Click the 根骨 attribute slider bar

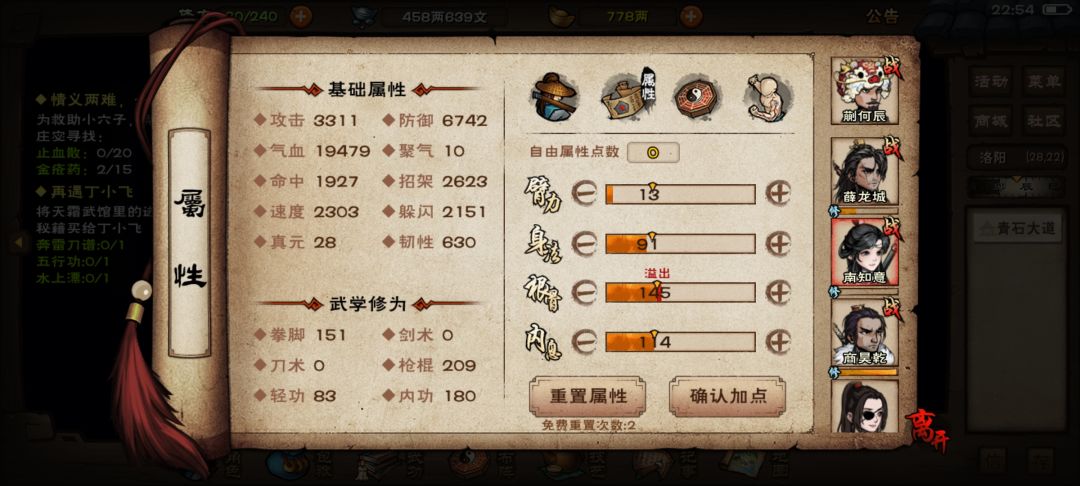(x=681, y=293)
